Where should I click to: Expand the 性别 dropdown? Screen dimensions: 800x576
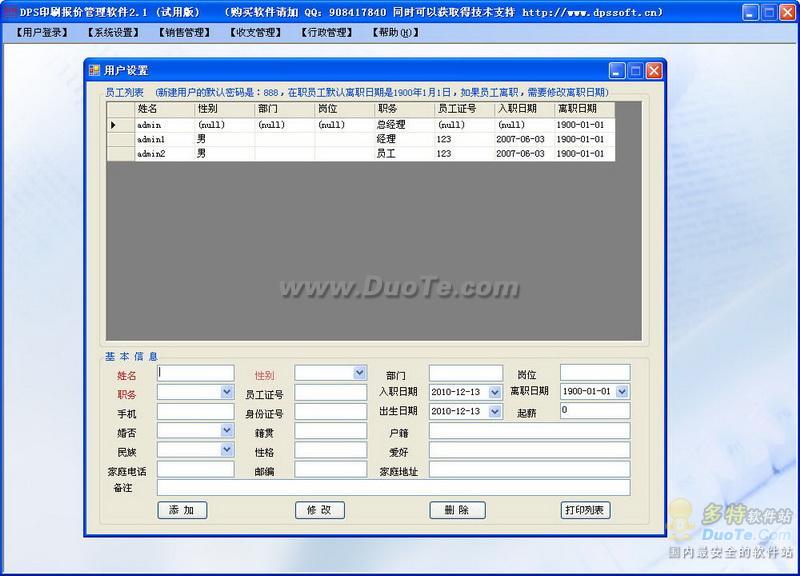[x=360, y=373]
